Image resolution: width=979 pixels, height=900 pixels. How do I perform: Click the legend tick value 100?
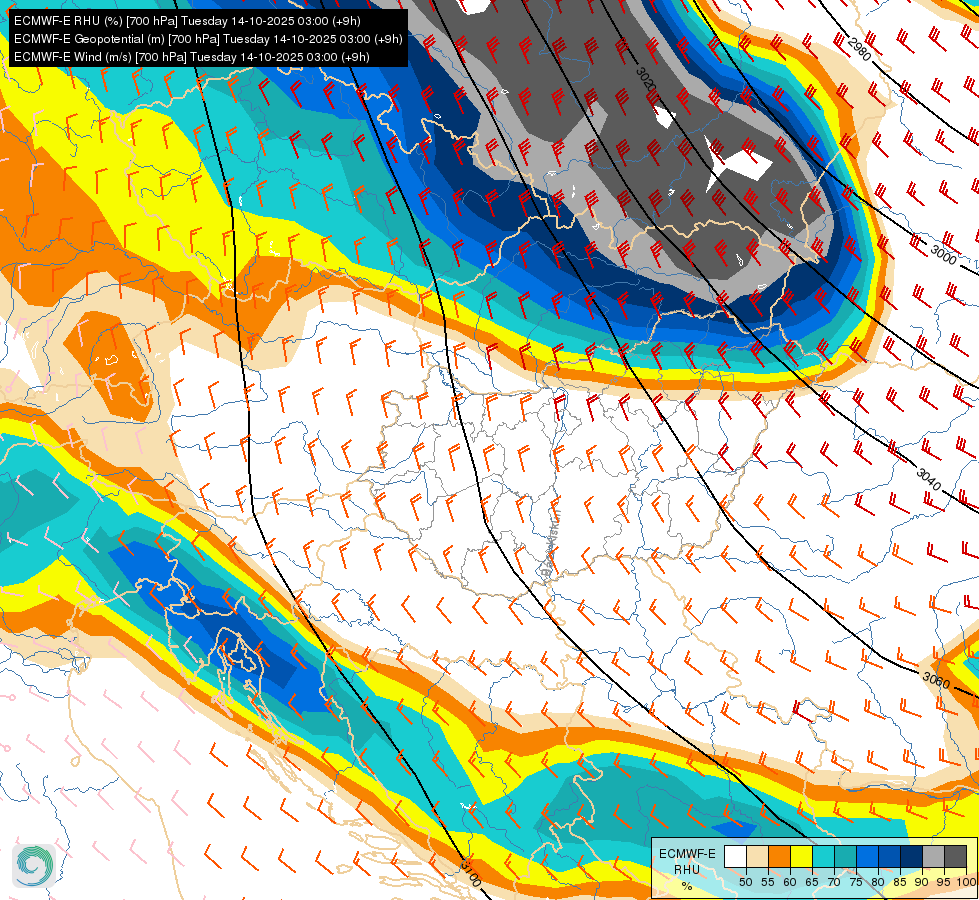tap(967, 882)
